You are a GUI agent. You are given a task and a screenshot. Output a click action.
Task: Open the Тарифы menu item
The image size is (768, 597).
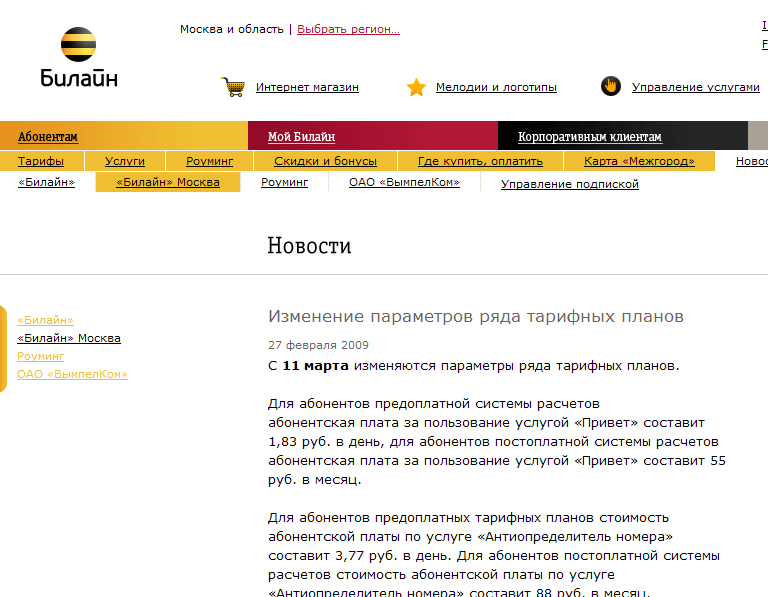click(x=41, y=161)
